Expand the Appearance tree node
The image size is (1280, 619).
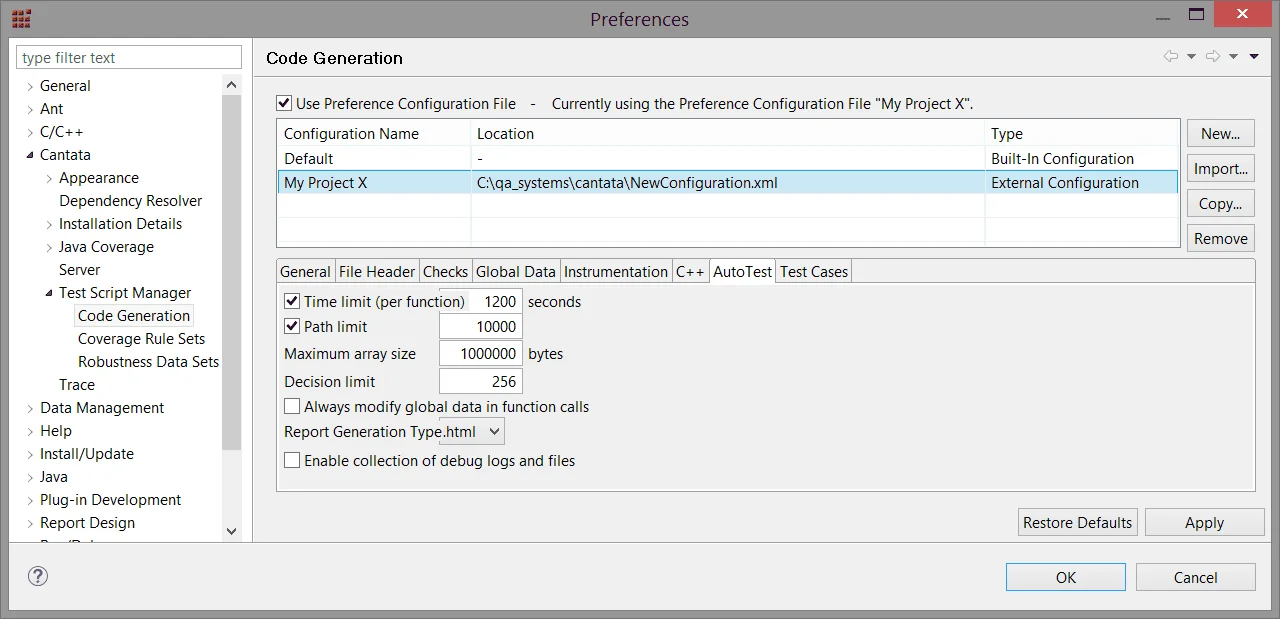pos(49,178)
